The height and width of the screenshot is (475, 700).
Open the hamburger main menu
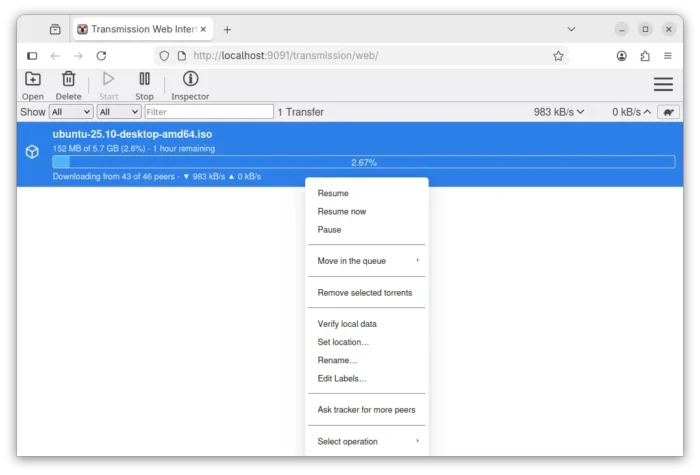(x=663, y=85)
